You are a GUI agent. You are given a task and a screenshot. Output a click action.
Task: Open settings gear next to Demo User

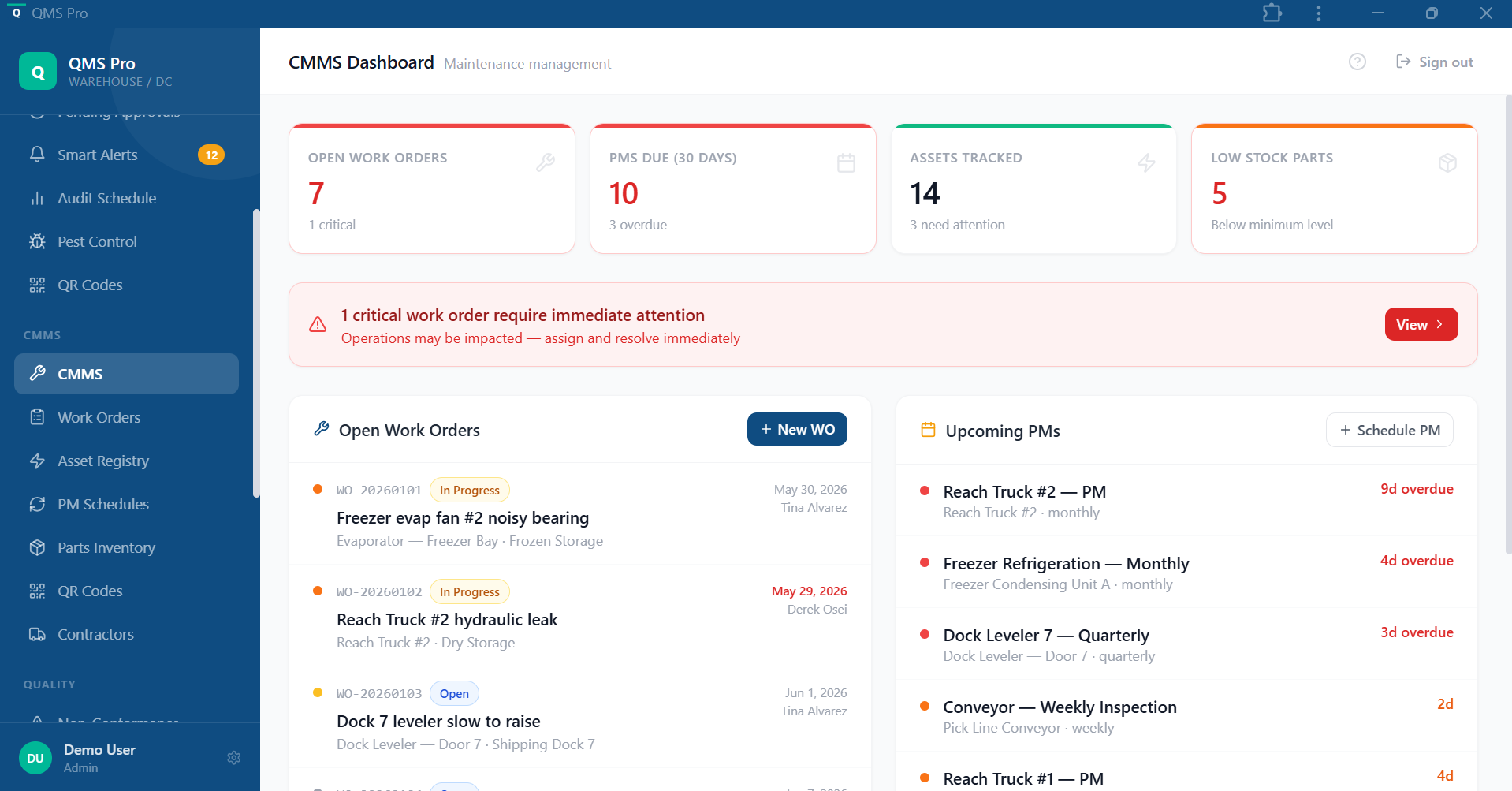[234, 758]
